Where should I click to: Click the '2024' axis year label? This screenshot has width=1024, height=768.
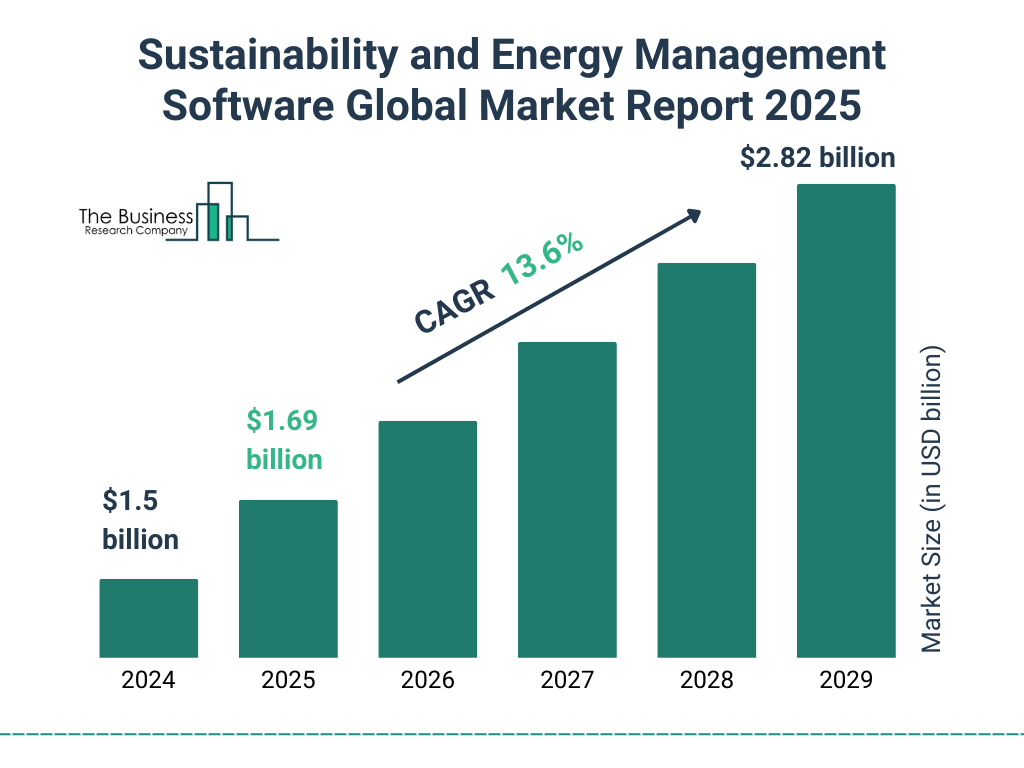[148, 680]
